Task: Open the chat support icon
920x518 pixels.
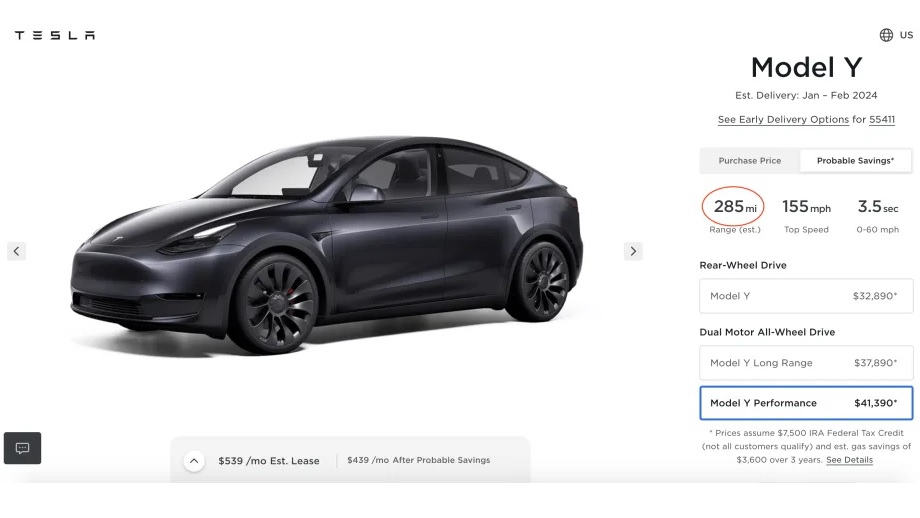Action: 22,448
